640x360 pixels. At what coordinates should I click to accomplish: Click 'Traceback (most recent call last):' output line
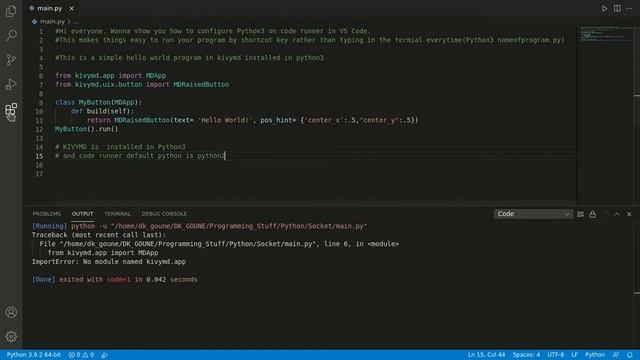[x=99, y=235]
